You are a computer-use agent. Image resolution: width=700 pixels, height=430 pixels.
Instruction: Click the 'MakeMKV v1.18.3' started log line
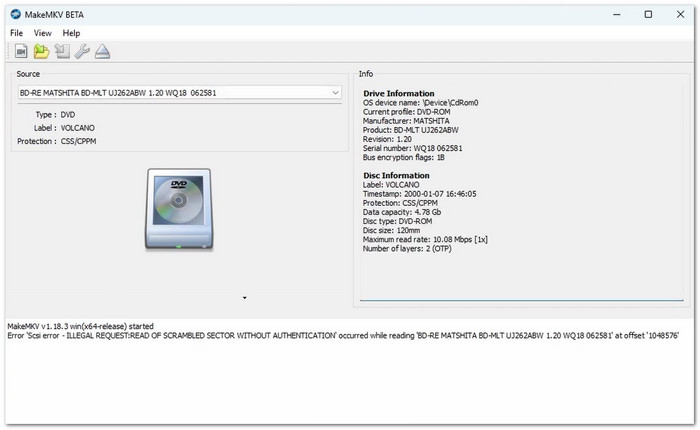click(80, 326)
